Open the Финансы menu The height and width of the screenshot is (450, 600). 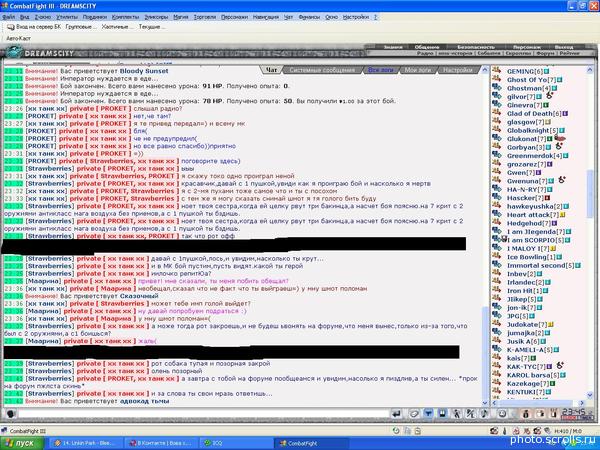pos(309,17)
